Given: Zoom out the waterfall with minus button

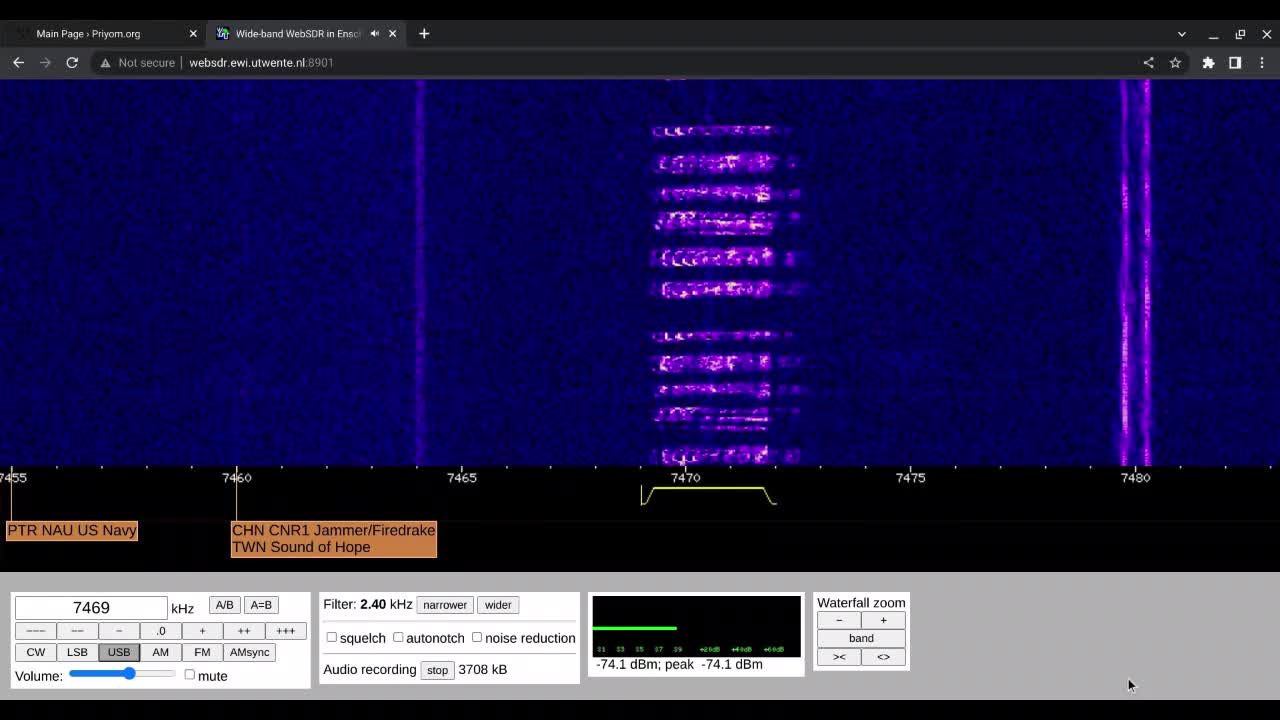Looking at the screenshot, I should tap(839, 620).
